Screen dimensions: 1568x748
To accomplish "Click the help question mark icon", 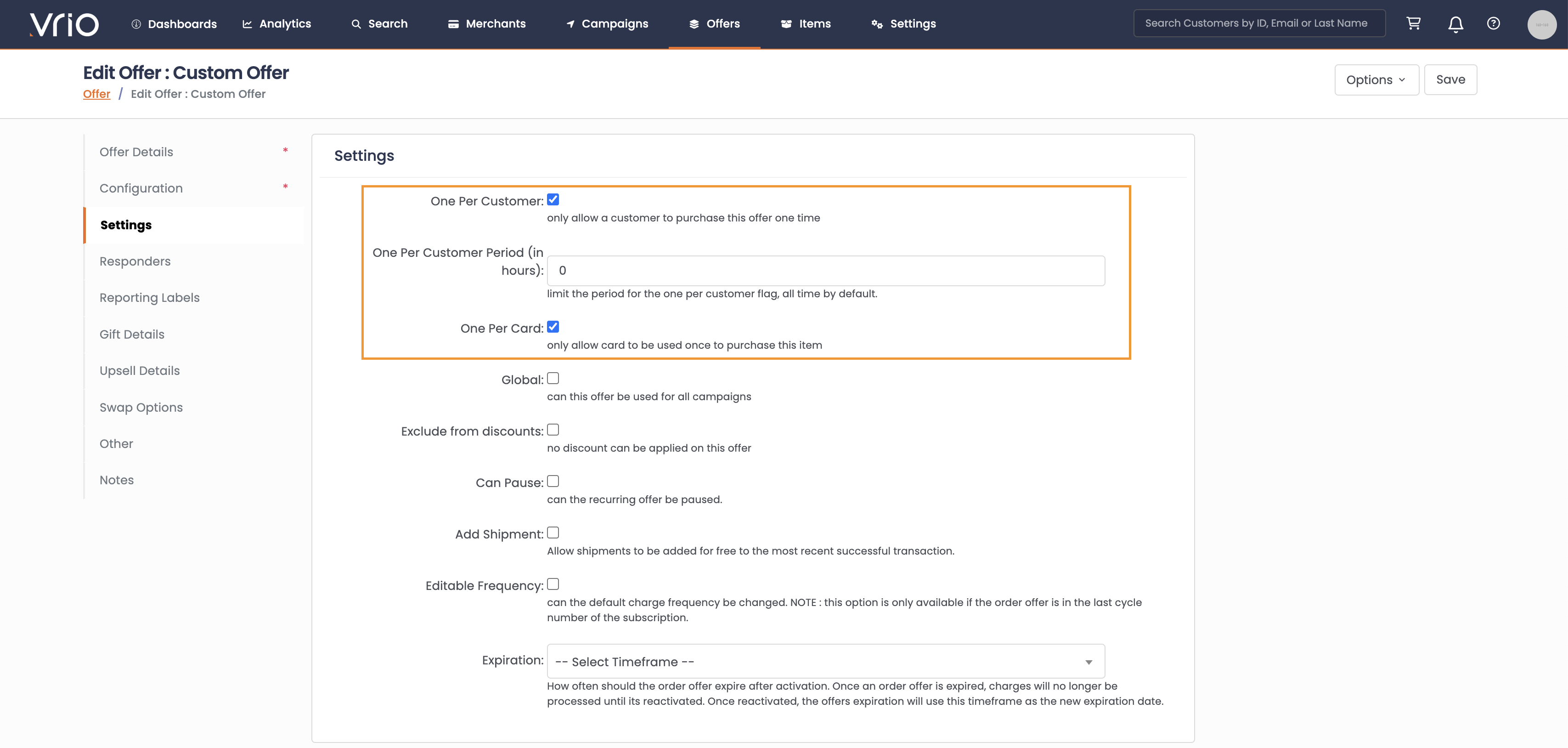I will [1493, 23].
